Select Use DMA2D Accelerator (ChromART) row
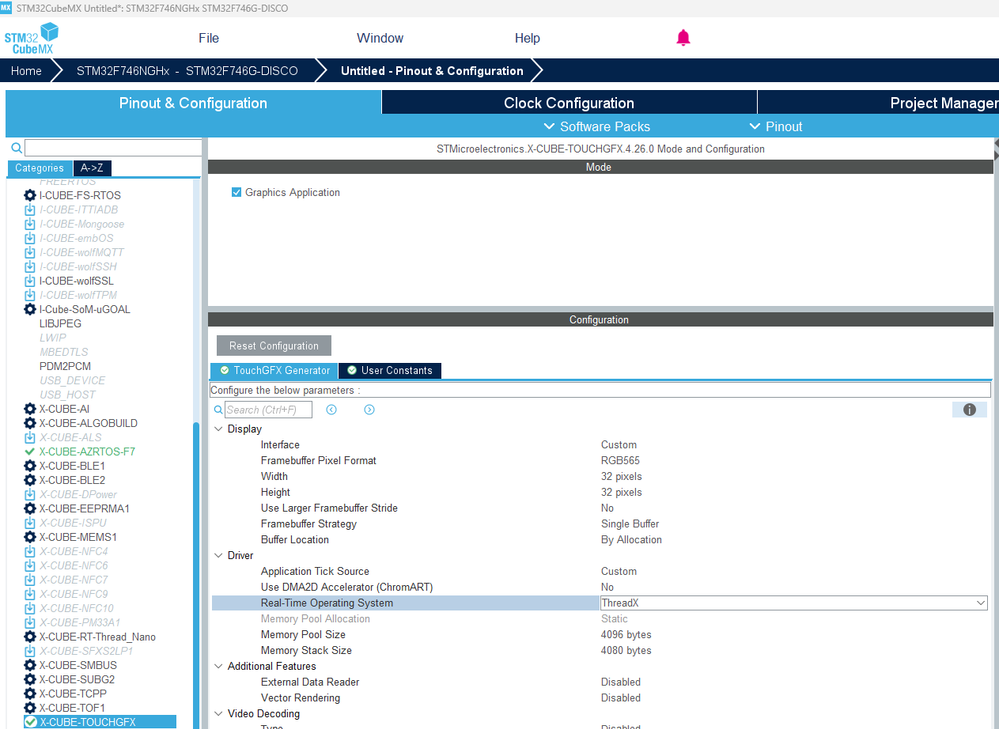The height and width of the screenshot is (729, 999). [600, 587]
